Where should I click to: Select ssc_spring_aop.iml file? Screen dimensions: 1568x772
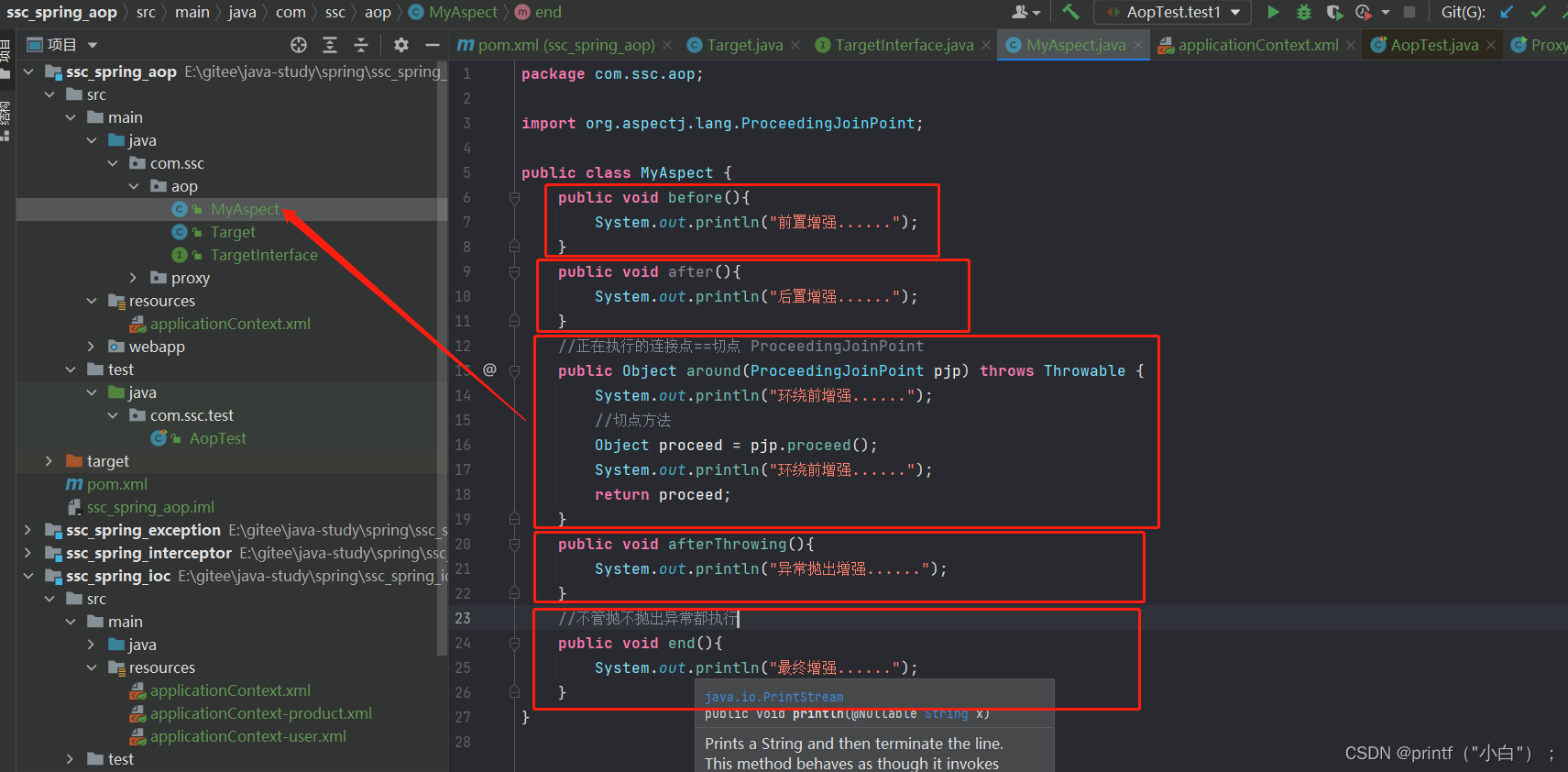point(150,507)
